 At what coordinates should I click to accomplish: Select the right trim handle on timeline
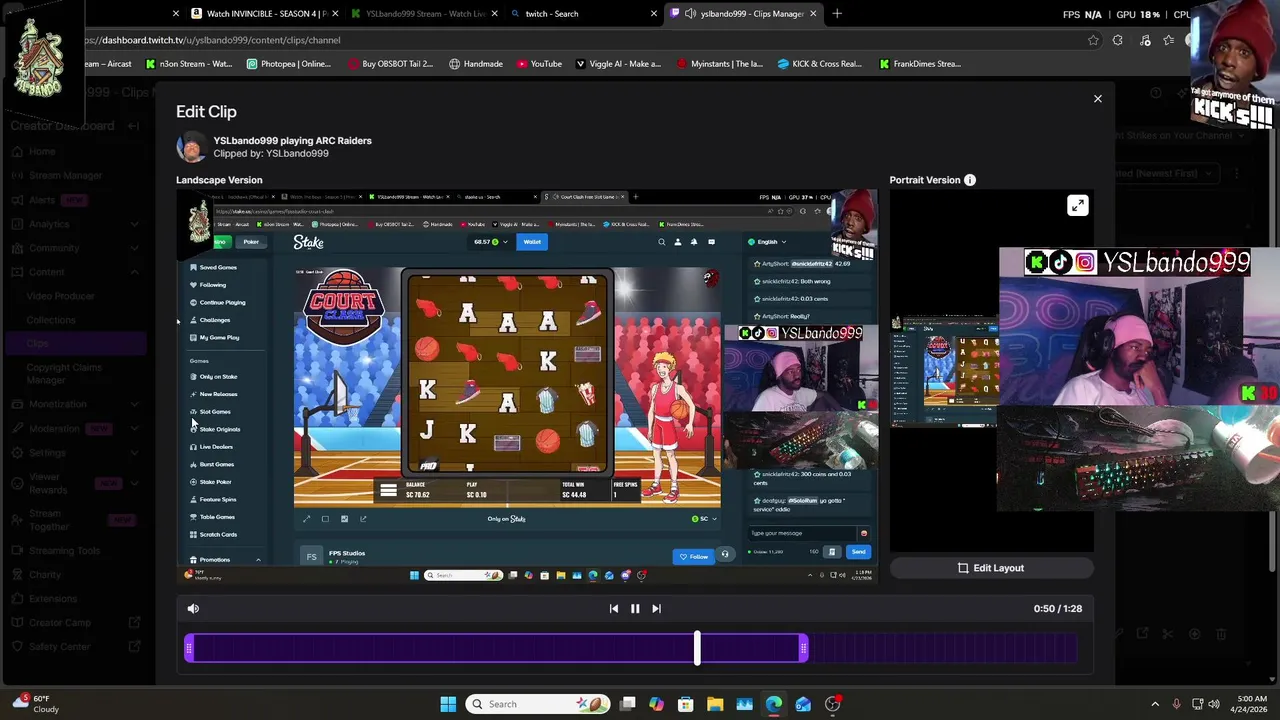803,650
